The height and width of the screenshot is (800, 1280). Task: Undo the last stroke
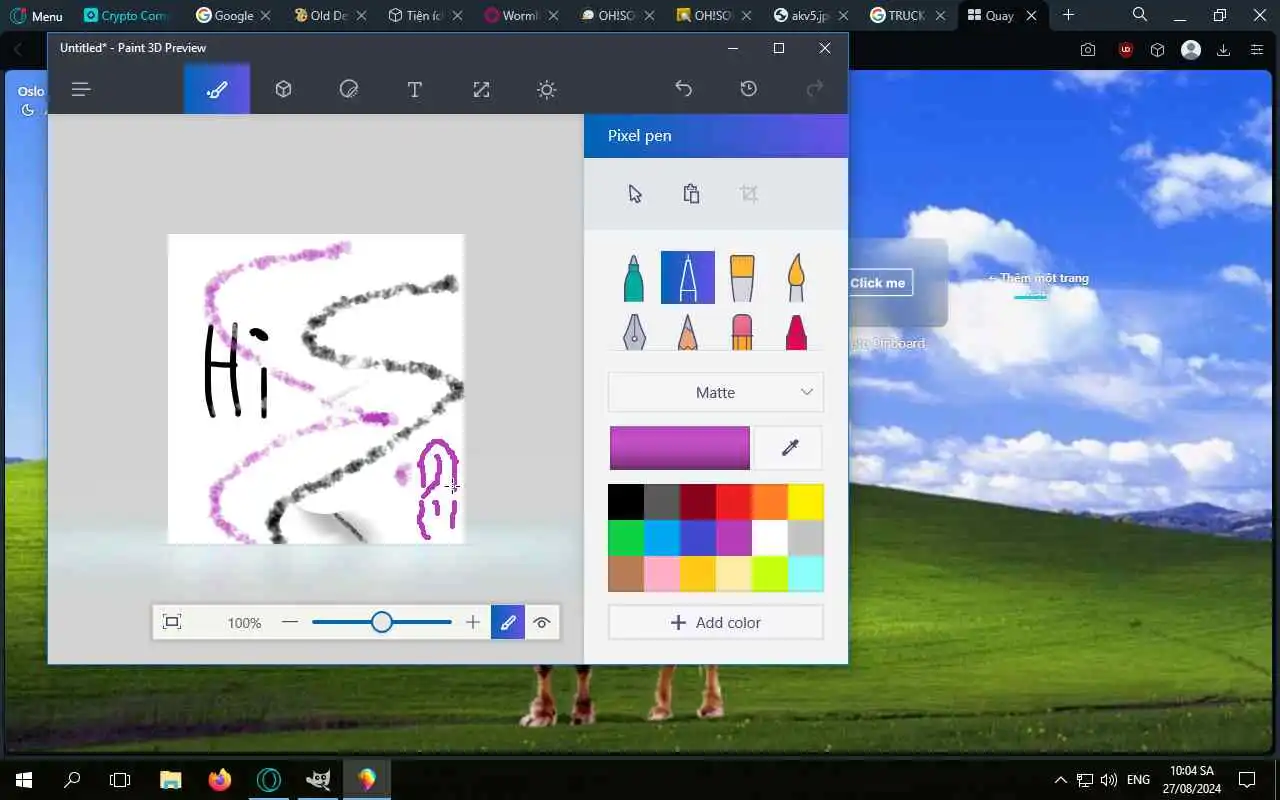pos(683,89)
